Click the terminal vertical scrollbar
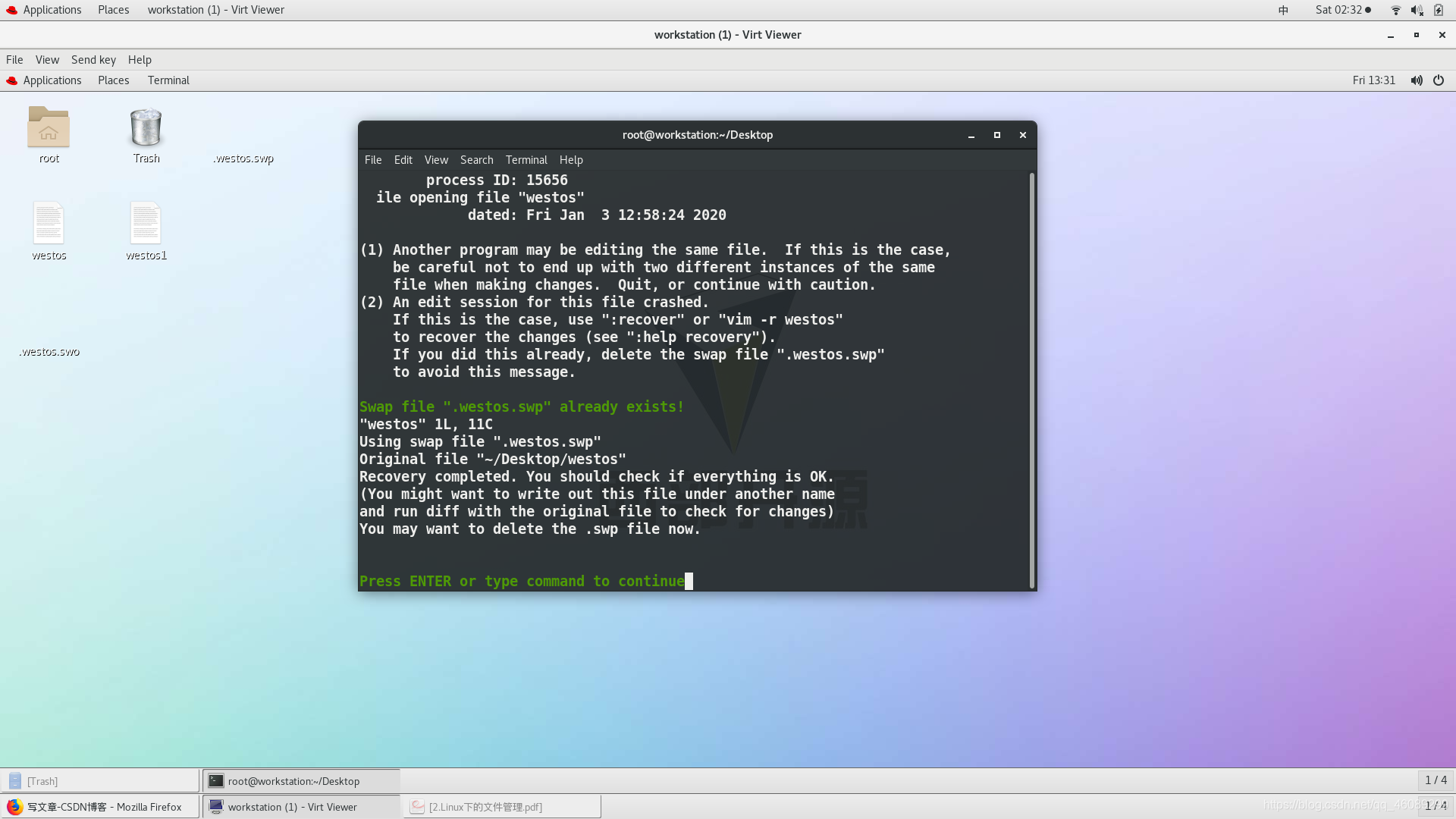The image size is (1456, 819). (1031, 380)
